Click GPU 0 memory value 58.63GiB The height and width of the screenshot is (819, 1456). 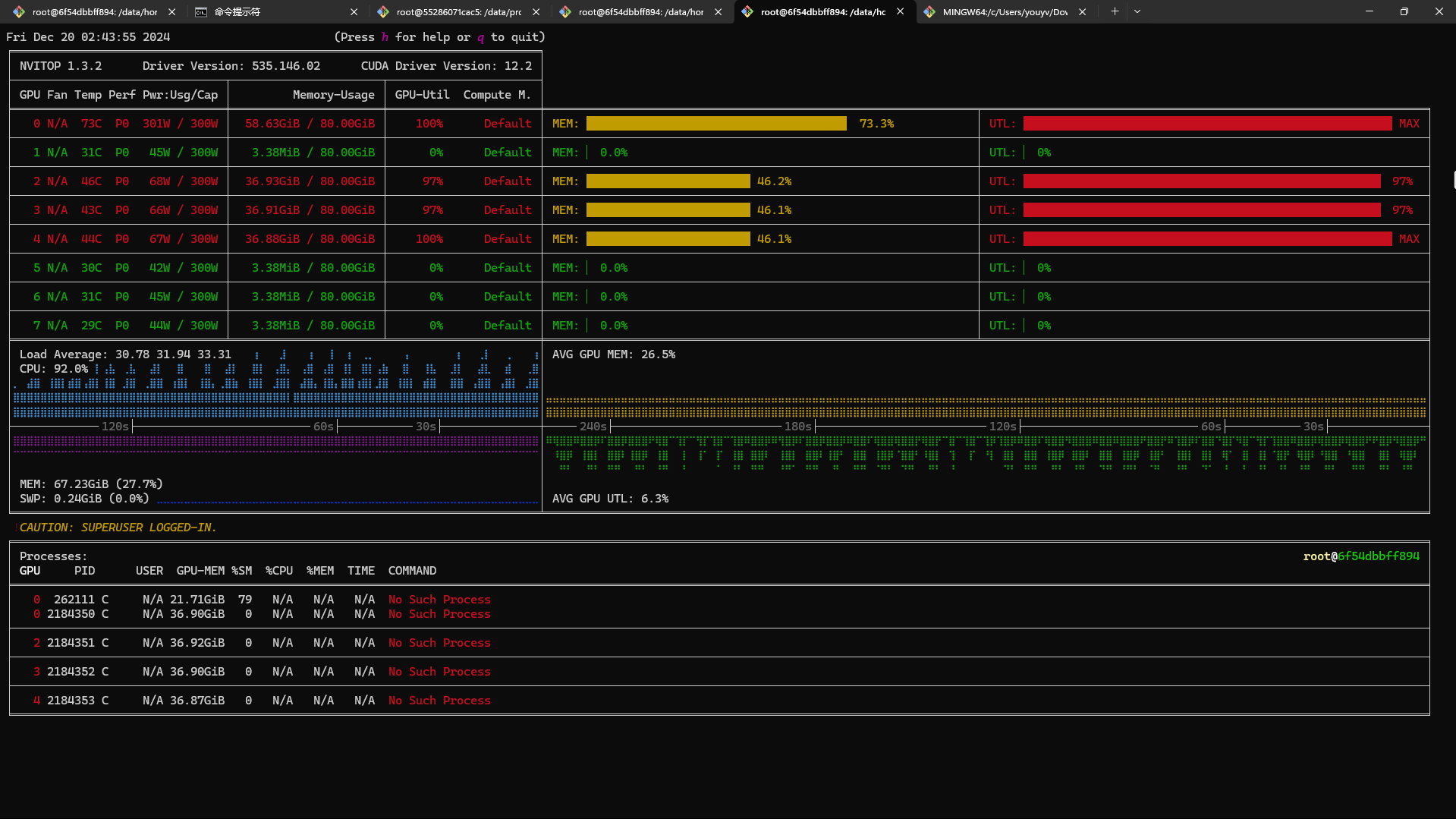[272, 124]
